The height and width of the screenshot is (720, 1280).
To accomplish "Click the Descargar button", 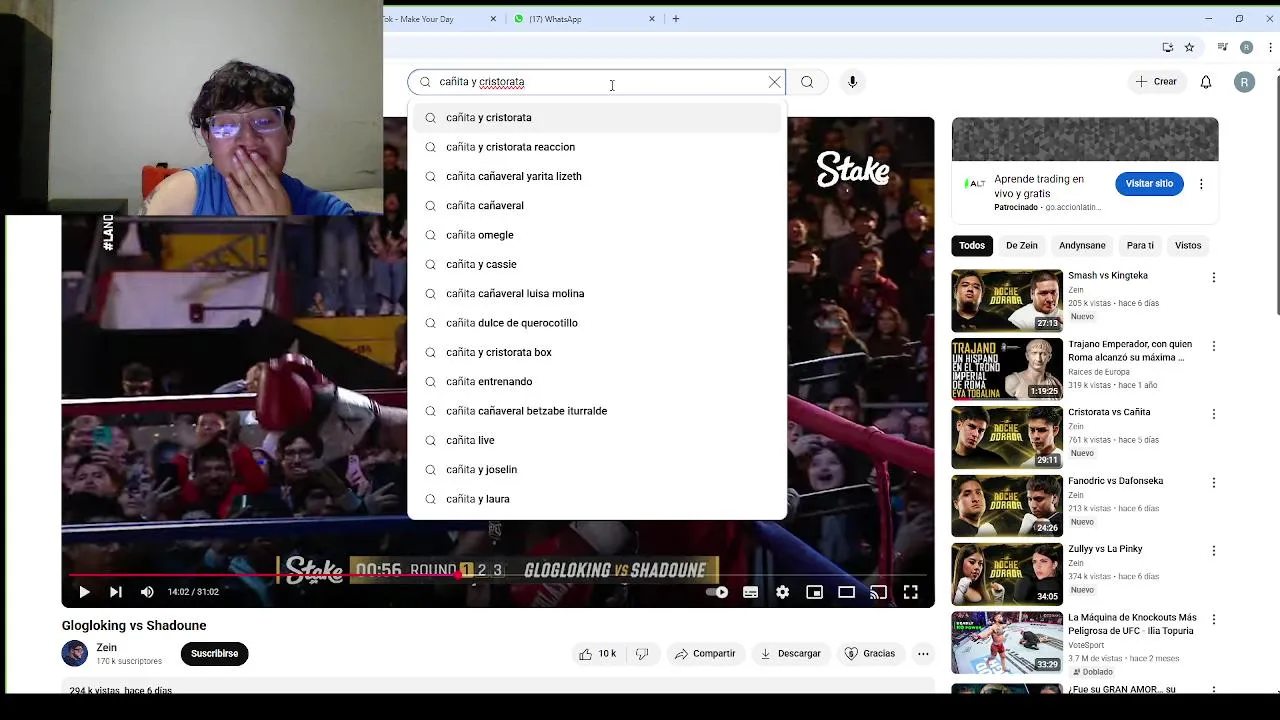I will [790, 654].
